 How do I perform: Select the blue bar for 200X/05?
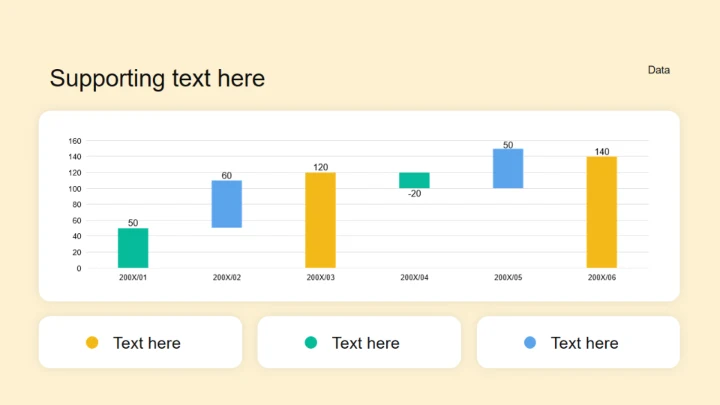coord(508,168)
